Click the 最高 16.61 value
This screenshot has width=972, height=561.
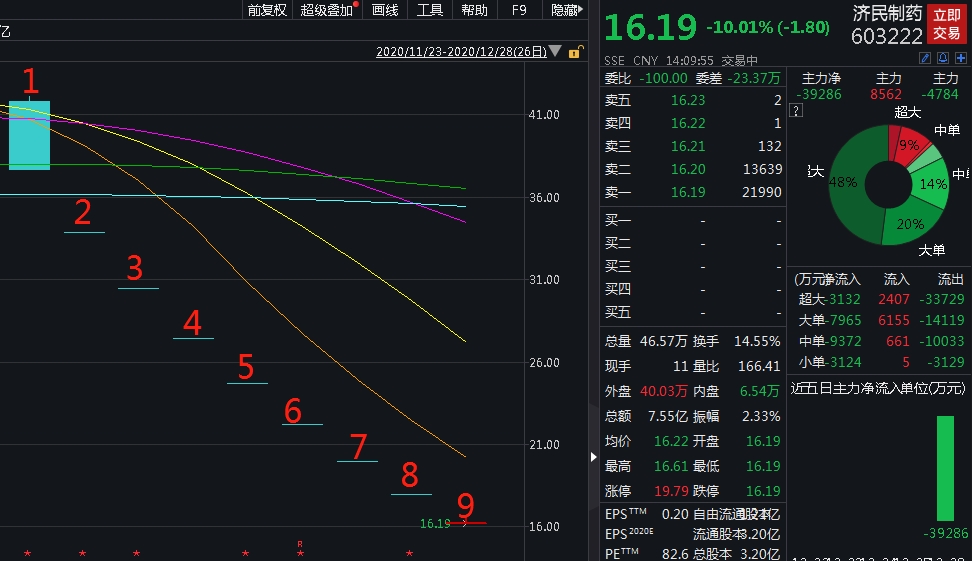[x=671, y=466]
